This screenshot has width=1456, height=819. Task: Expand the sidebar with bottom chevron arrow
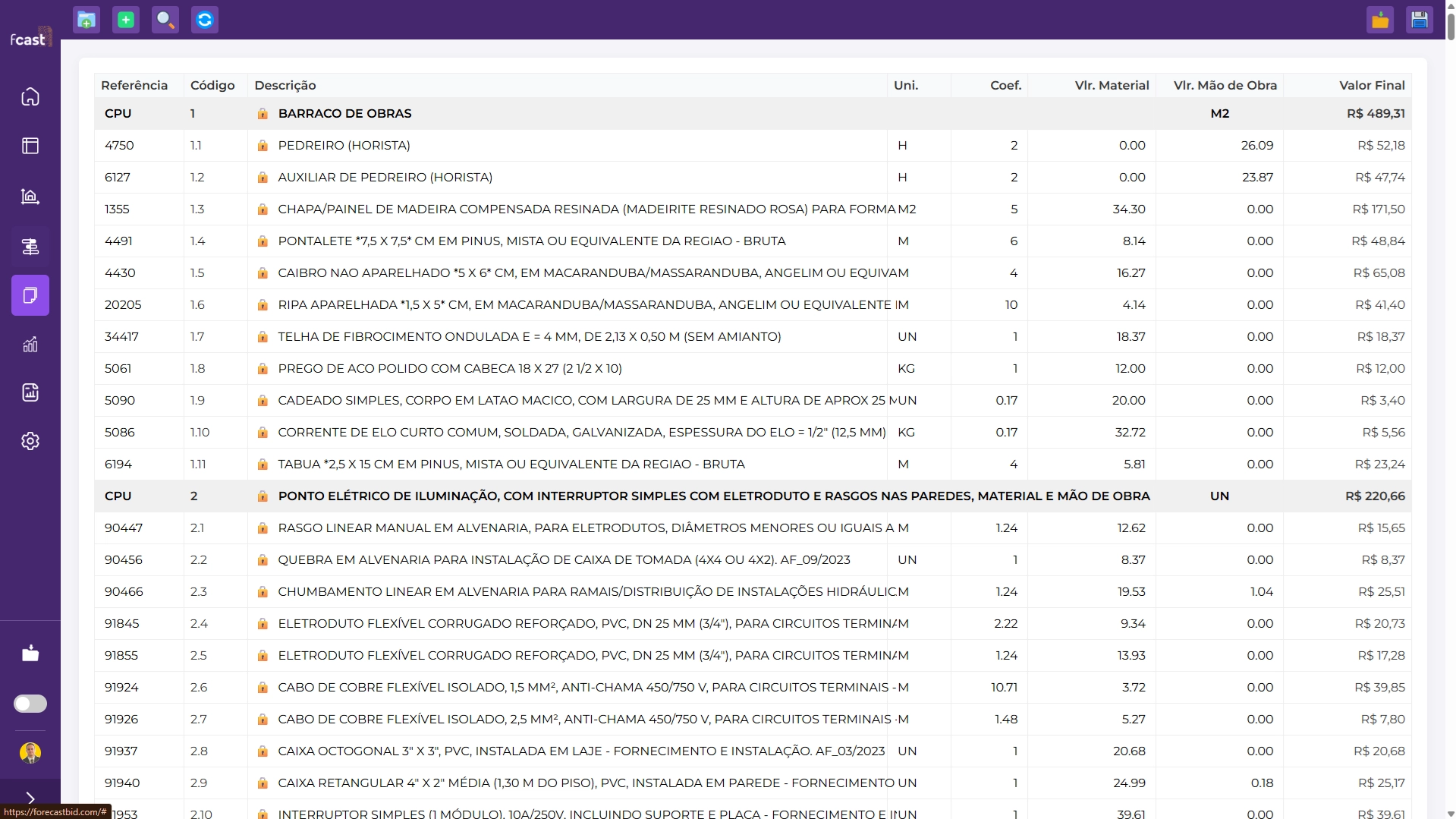click(30, 798)
